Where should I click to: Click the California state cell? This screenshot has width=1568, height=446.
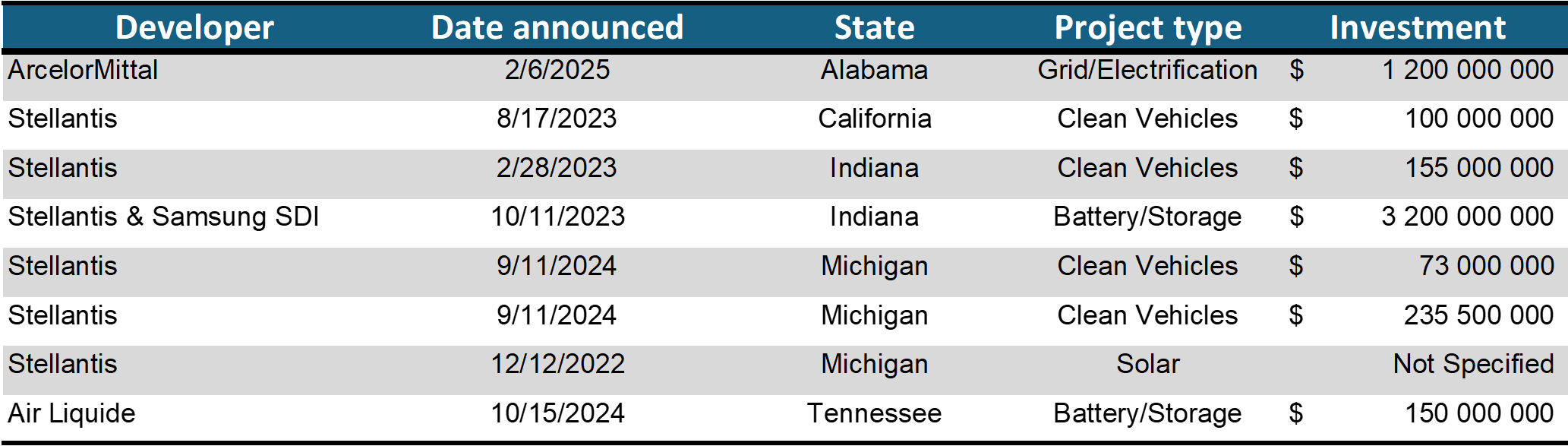pos(874,119)
